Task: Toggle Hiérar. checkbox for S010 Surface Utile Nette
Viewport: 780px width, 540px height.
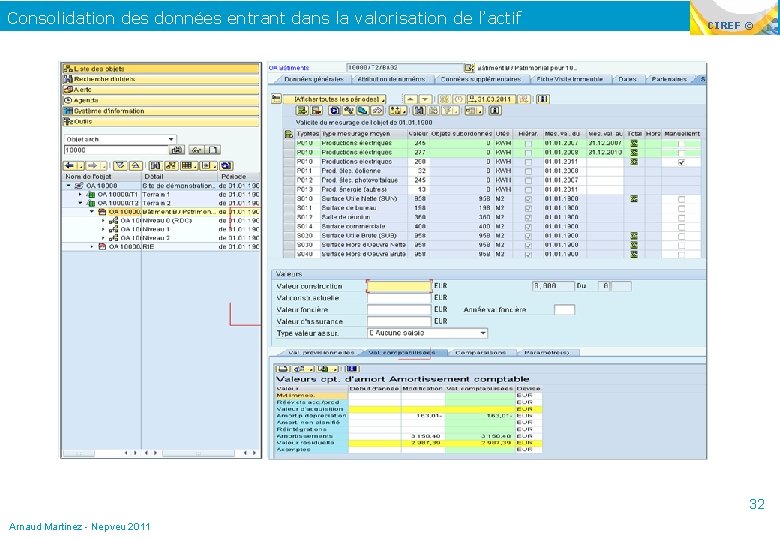Action: [x=528, y=198]
